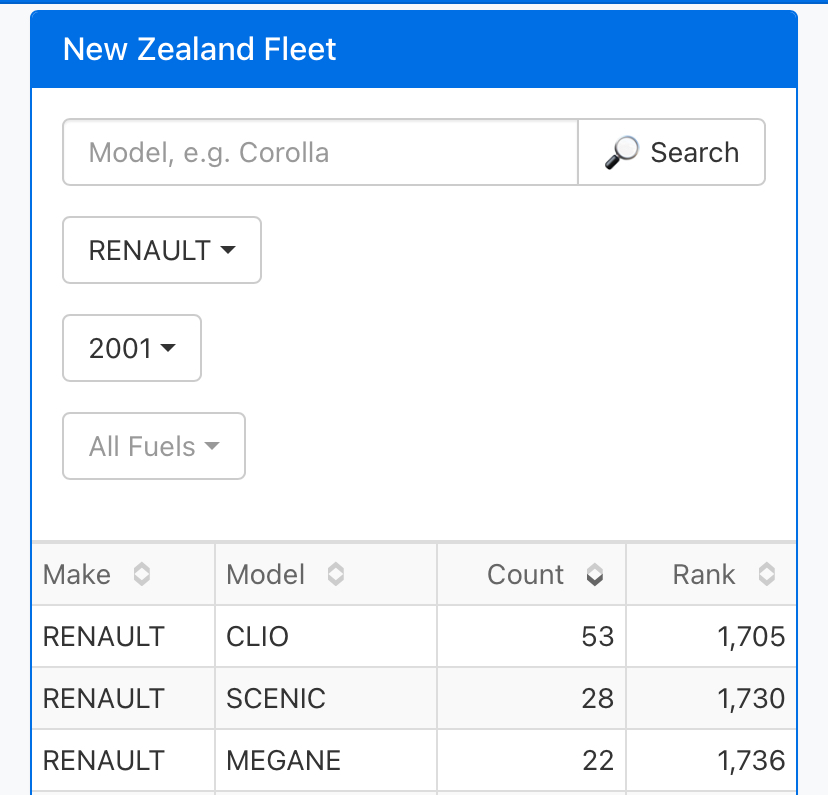Expand the 2001 year dropdown
This screenshot has width=828, height=795.
click(x=132, y=348)
